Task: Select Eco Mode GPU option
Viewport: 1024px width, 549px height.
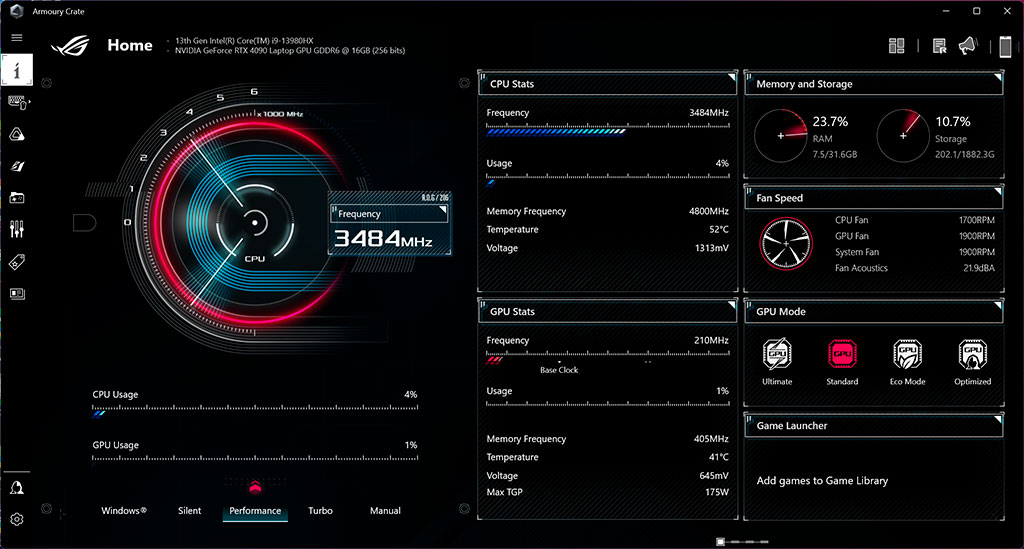Action: coord(907,362)
